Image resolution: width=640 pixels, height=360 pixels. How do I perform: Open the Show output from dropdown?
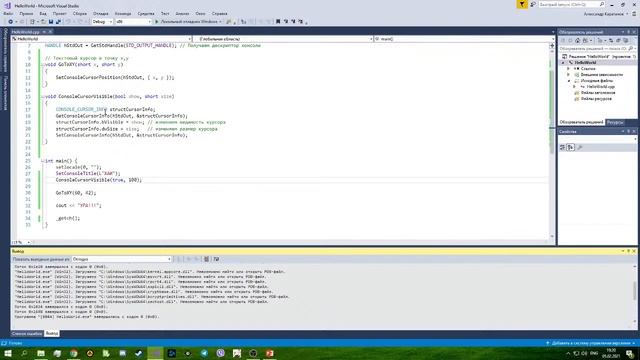click(121, 259)
